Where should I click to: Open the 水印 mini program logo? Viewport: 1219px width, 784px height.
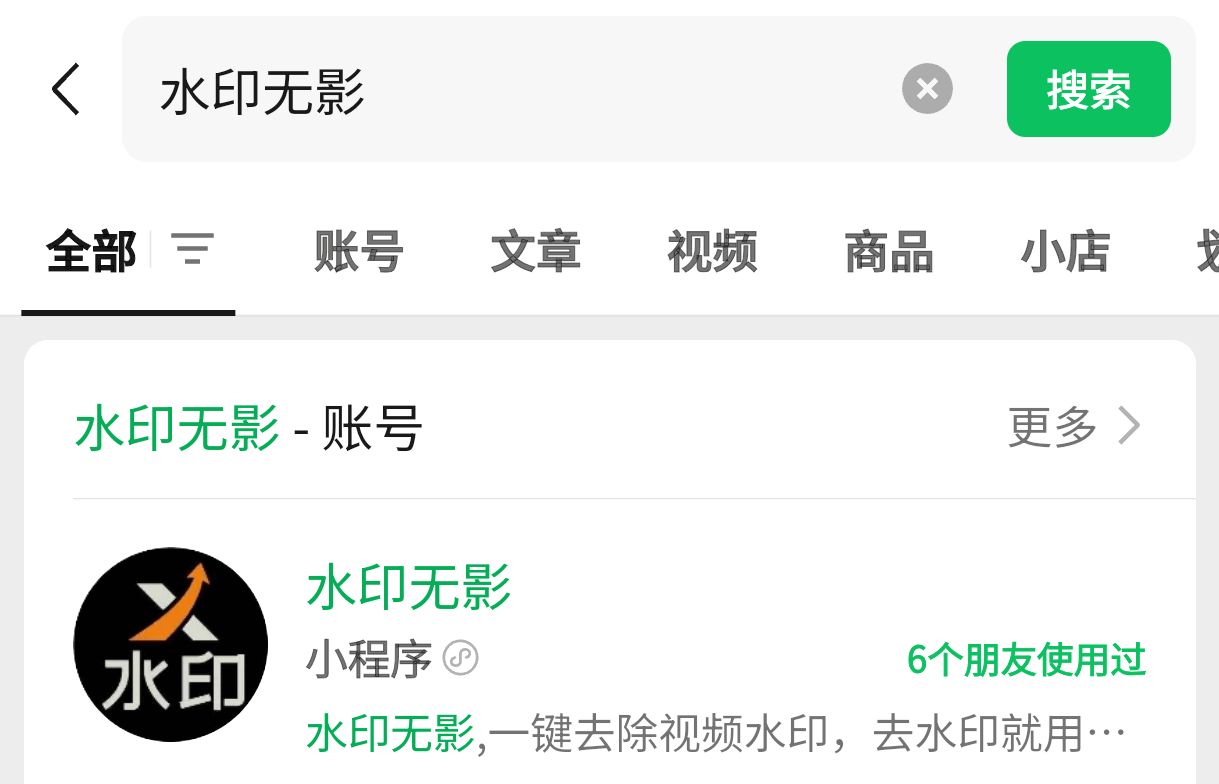tap(171, 644)
